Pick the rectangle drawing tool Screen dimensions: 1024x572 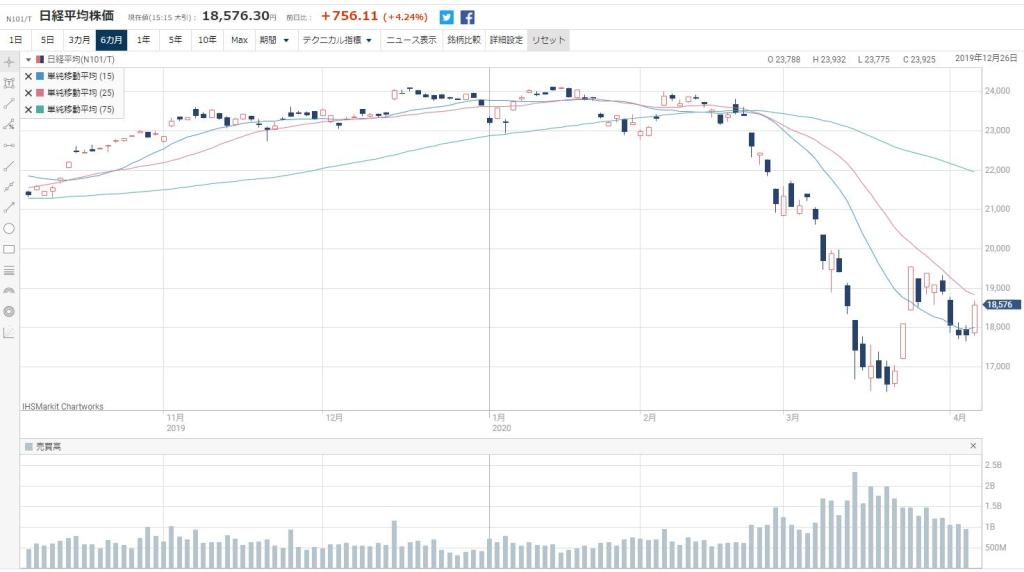tap(9, 249)
